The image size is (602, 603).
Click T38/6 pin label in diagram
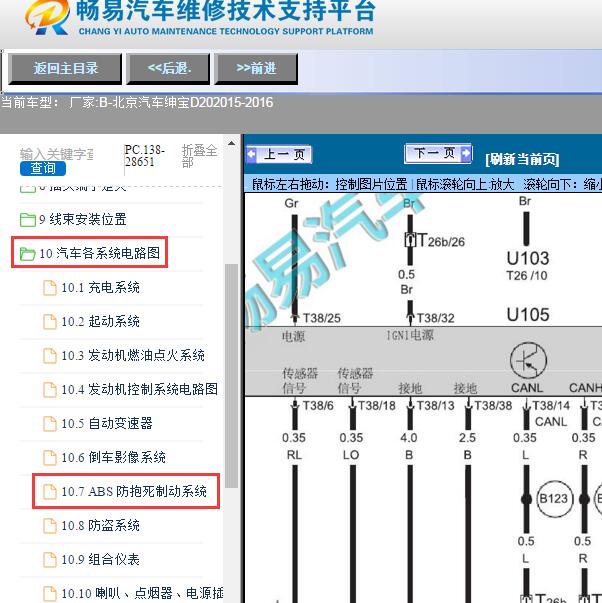pos(318,406)
